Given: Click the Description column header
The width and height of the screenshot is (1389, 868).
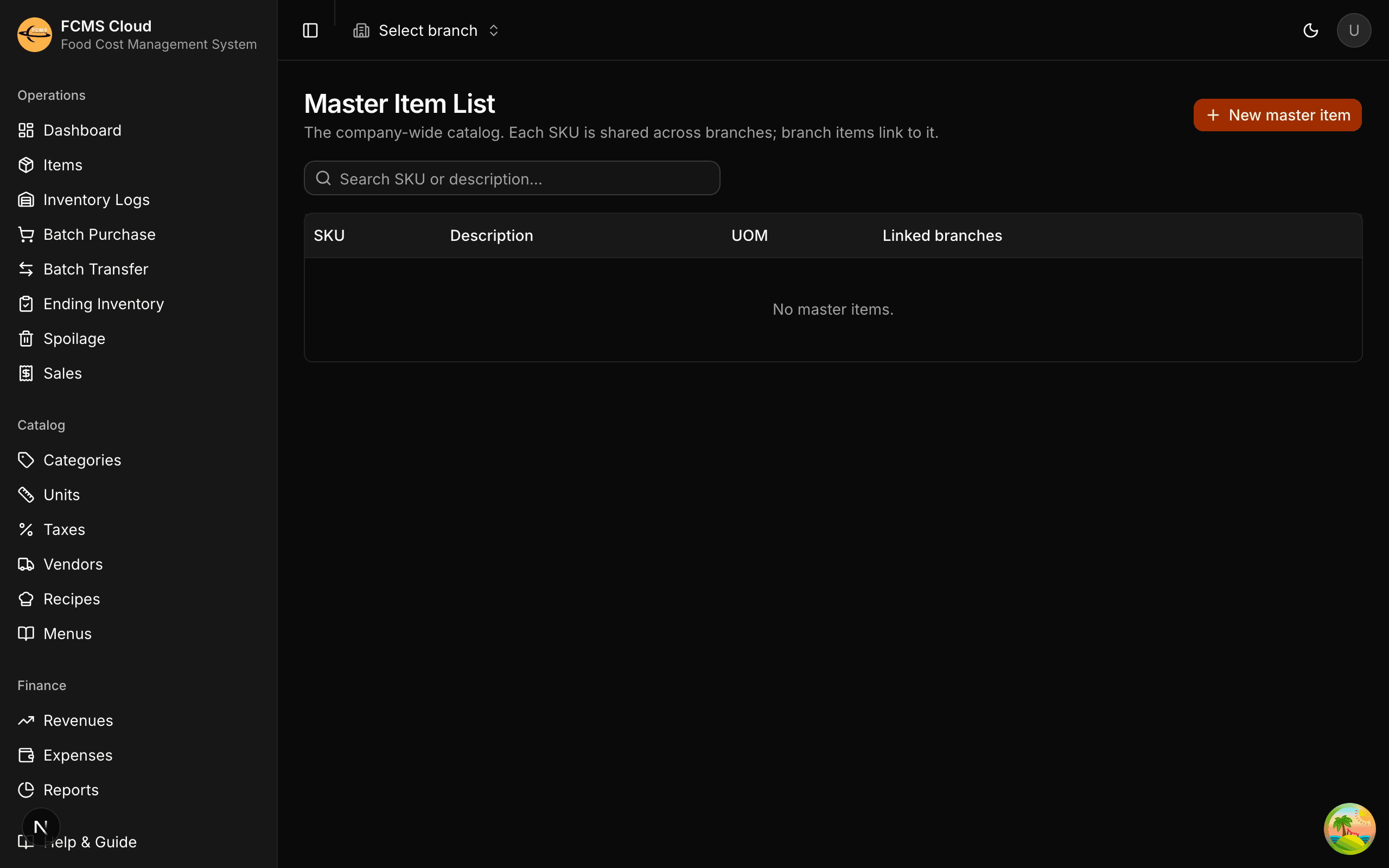Looking at the screenshot, I should pyautogui.click(x=492, y=235).
